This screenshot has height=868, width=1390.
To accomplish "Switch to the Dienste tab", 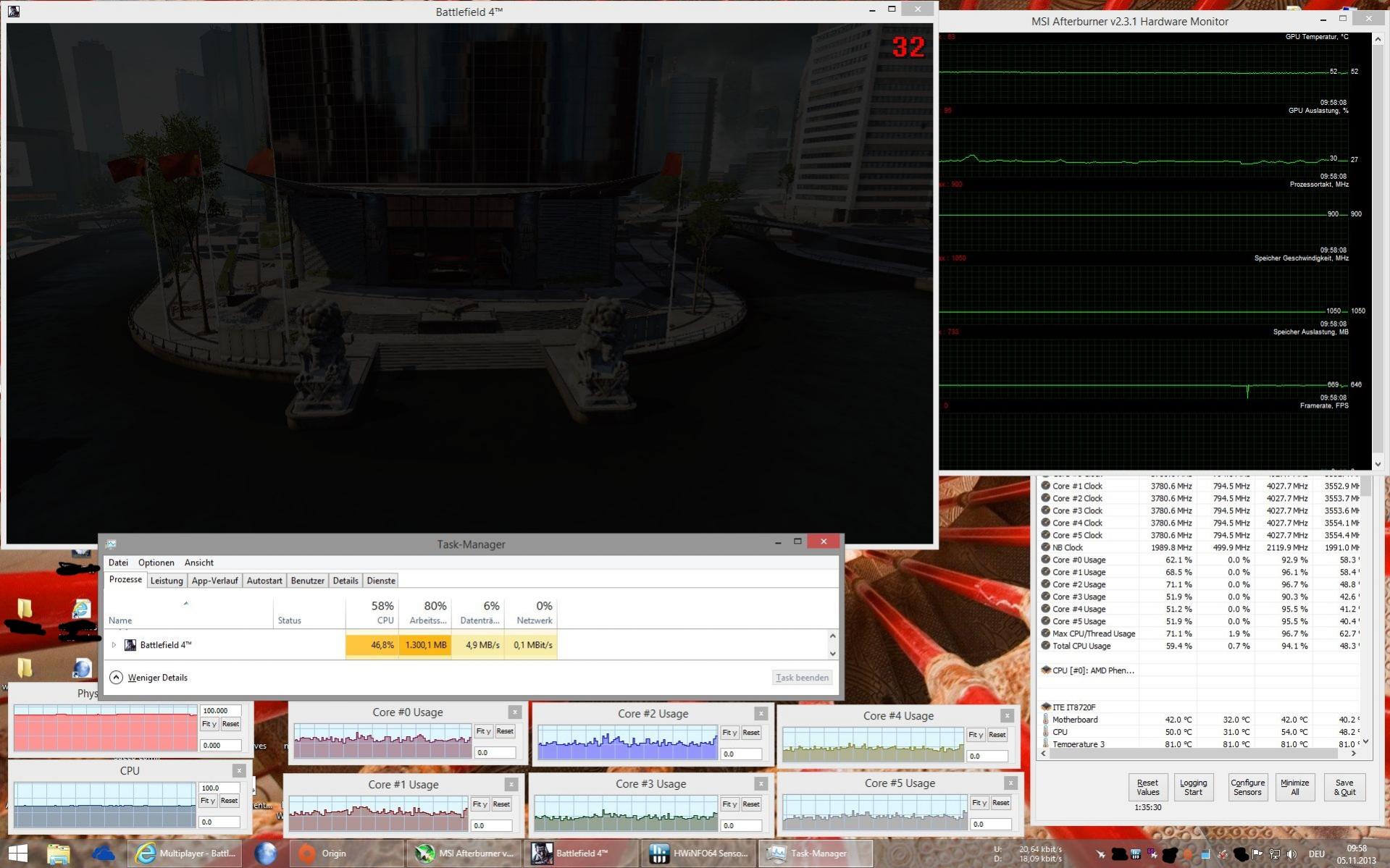I will coord(381,581).
